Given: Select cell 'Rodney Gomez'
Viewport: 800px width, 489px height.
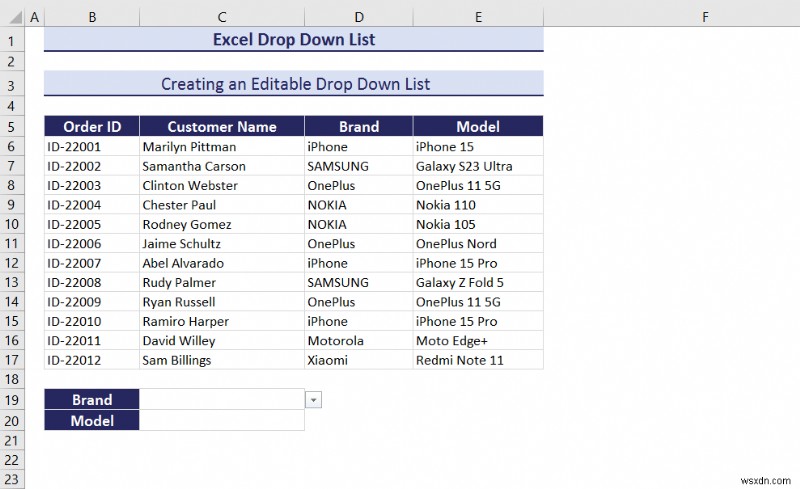Looking at the screenshot, I should 222,224.
